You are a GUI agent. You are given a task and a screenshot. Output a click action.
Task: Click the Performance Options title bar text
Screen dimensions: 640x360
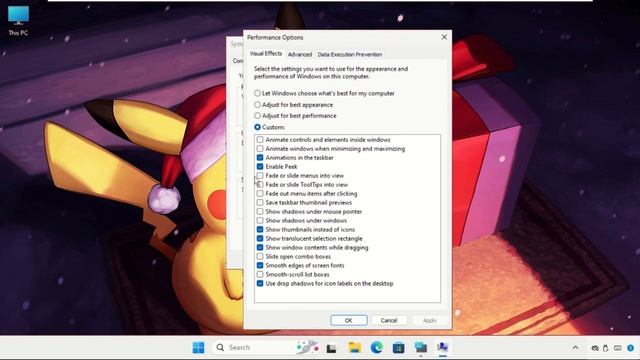coord(275,38)
